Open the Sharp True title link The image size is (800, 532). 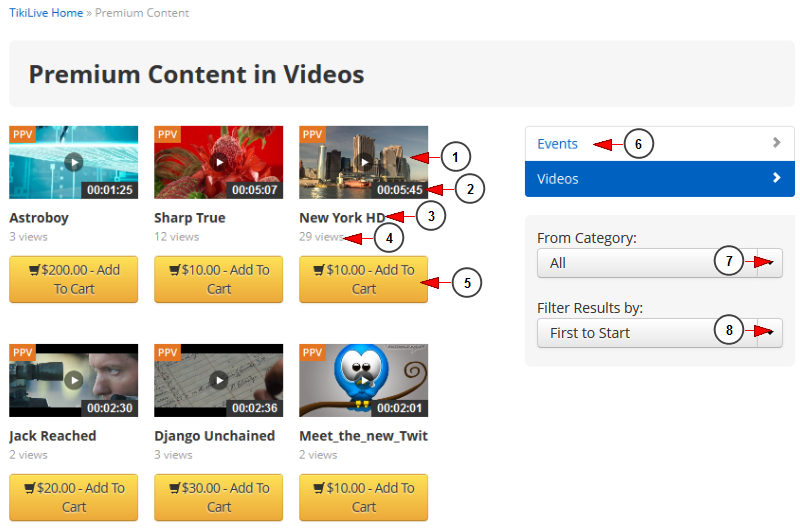190,218
